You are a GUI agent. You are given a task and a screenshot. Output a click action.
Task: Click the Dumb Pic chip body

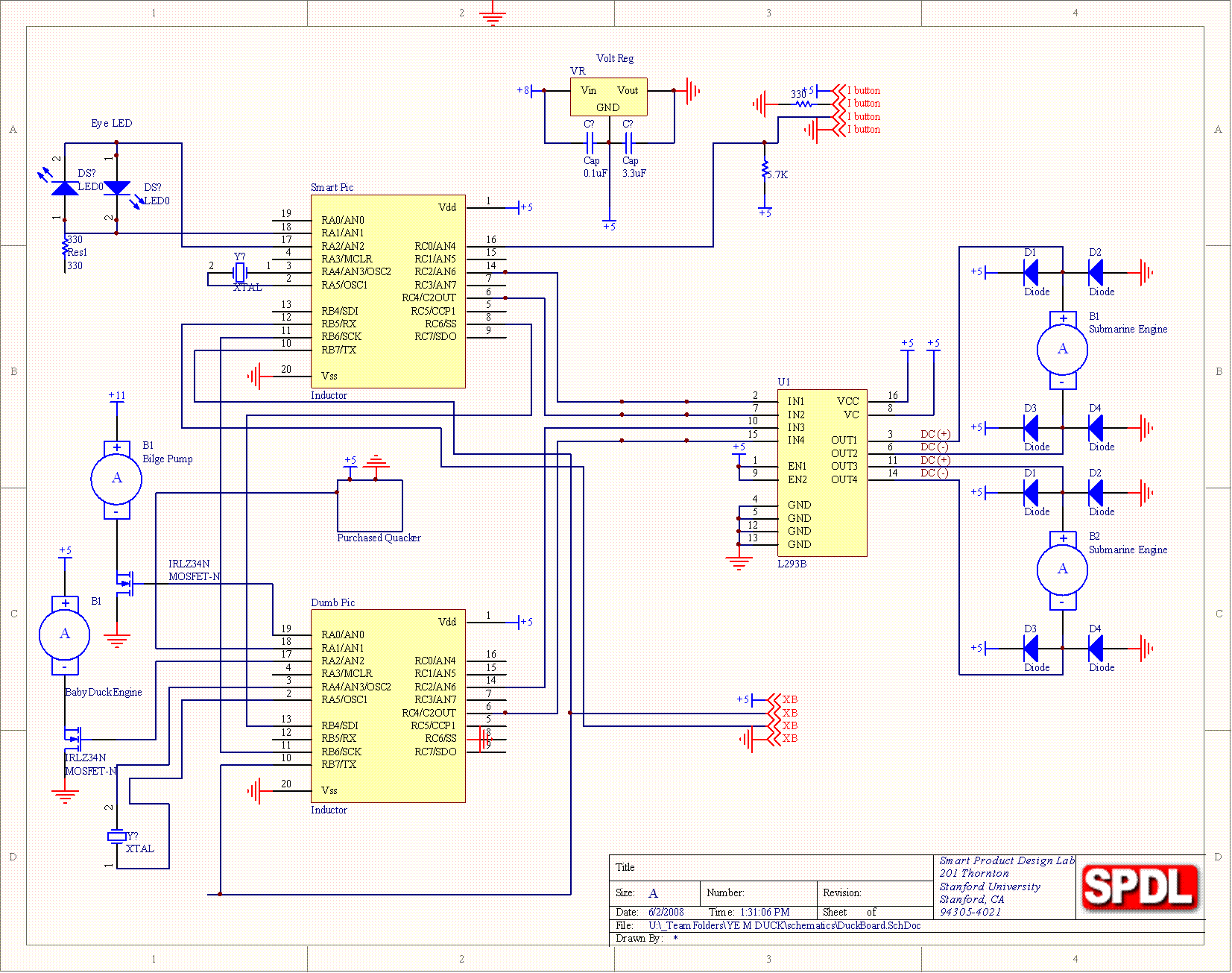pyautogui.click(x=388, y=706)
